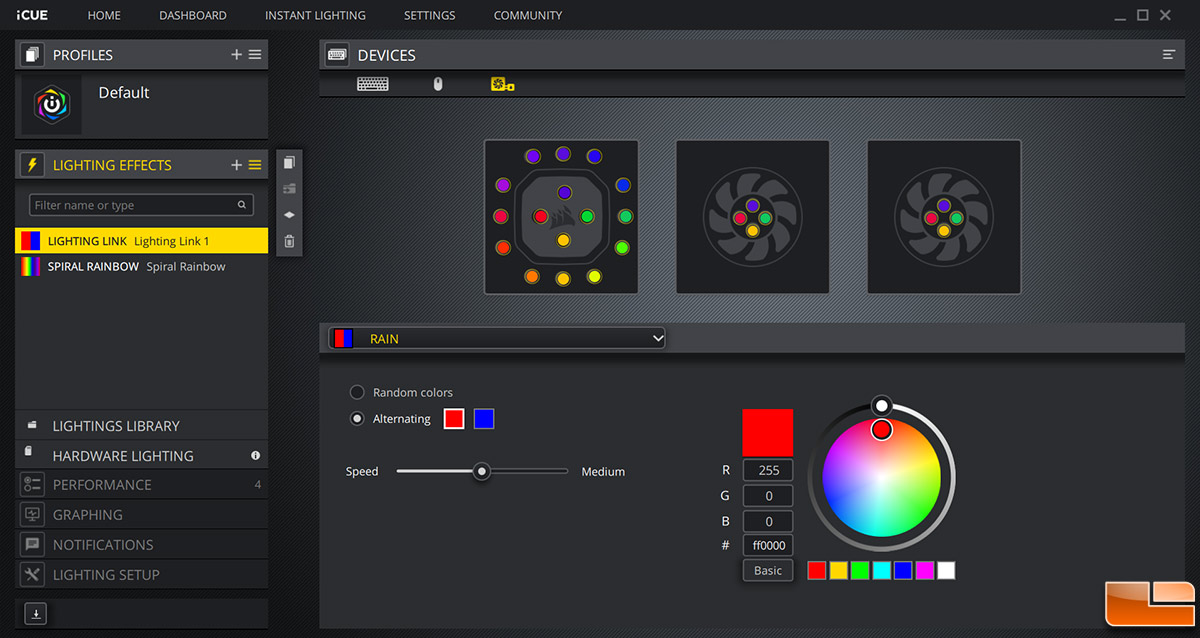Click the G value input field
This screenshot has width=1200, height=638.
coord(768,496)
